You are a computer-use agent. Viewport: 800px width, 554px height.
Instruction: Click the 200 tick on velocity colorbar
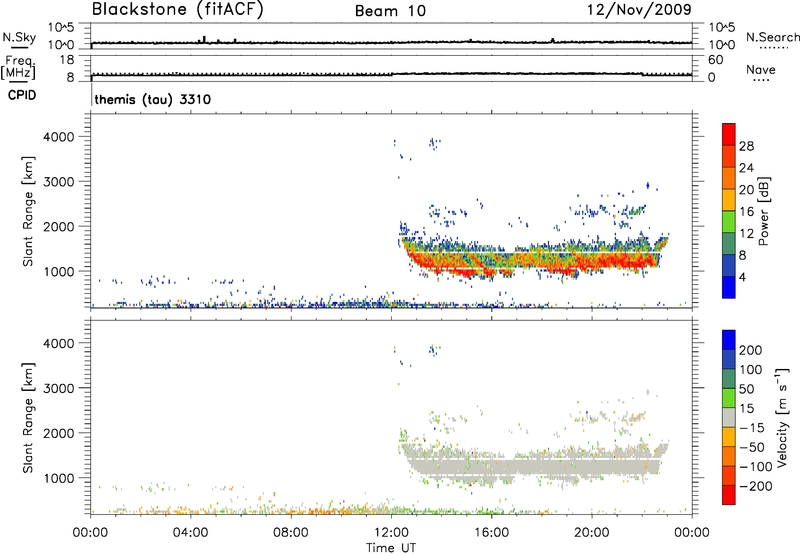pos(751,350)
